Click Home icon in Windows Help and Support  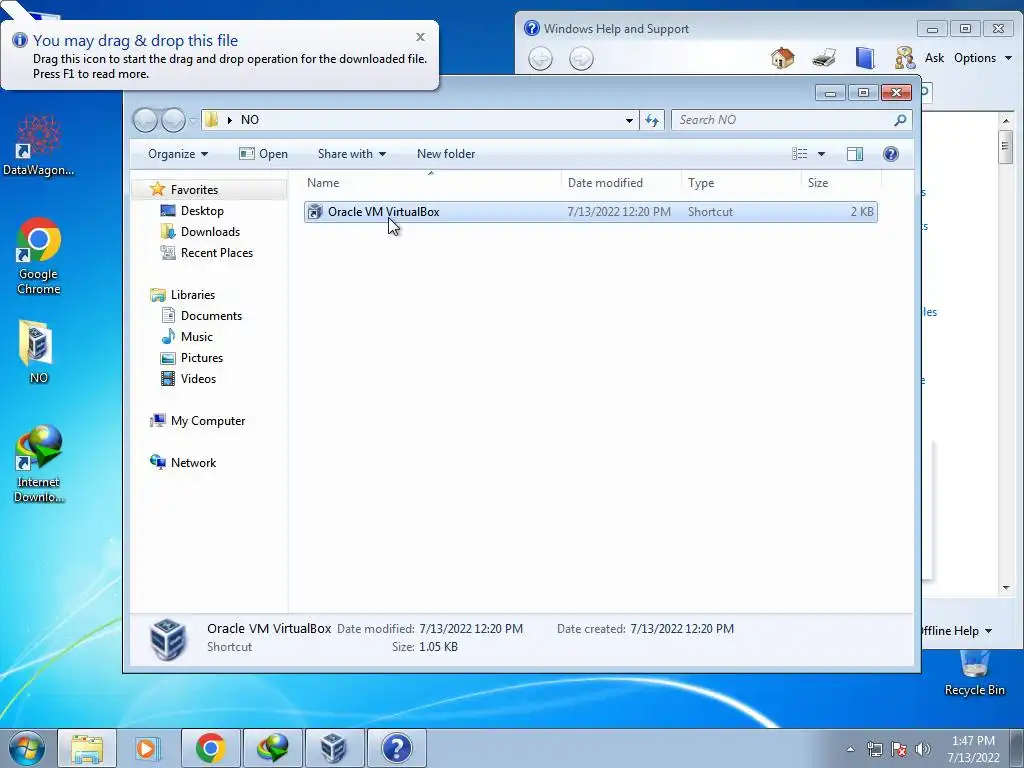pos(782,58)
